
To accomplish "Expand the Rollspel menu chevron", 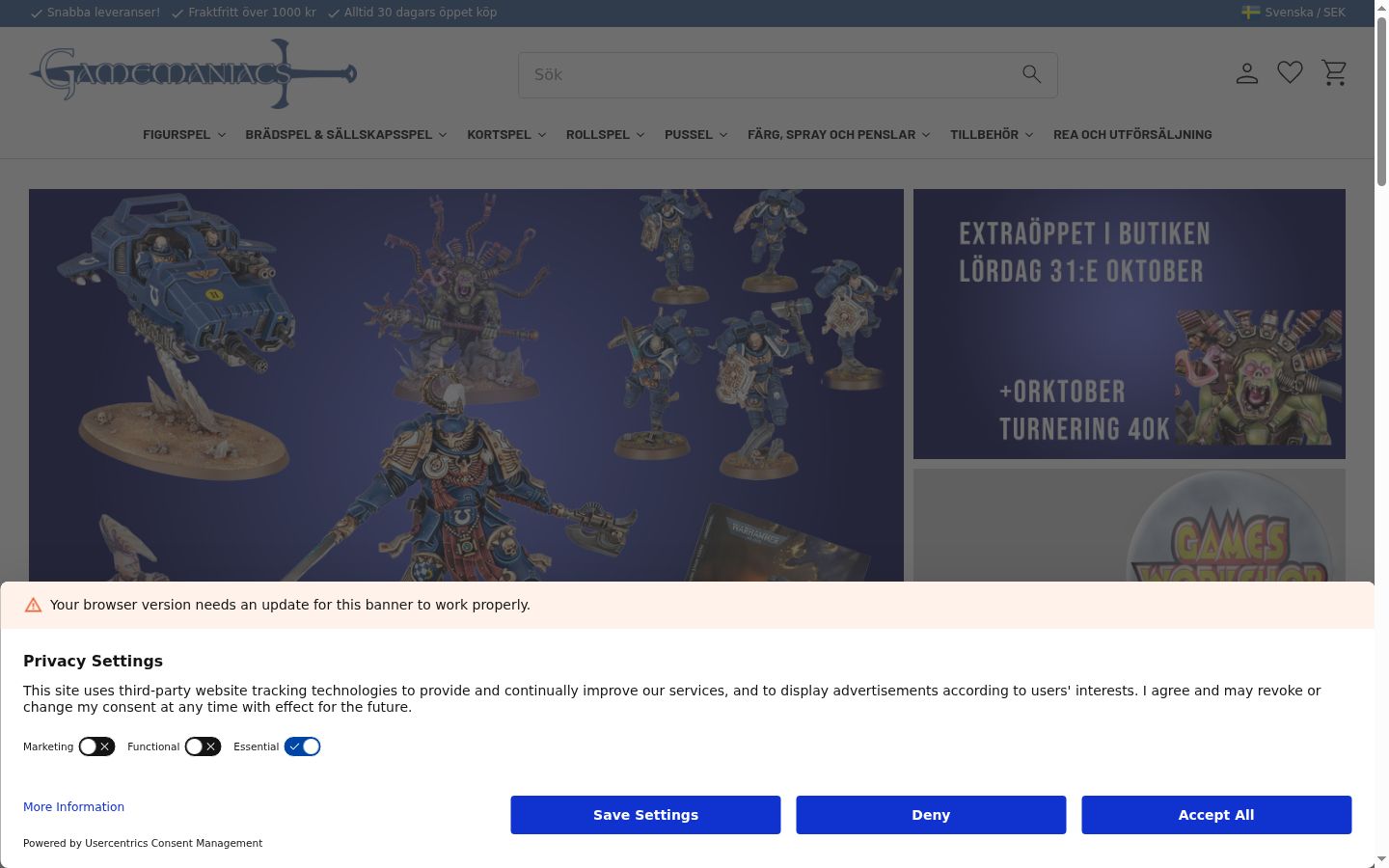I will (640, 135).
